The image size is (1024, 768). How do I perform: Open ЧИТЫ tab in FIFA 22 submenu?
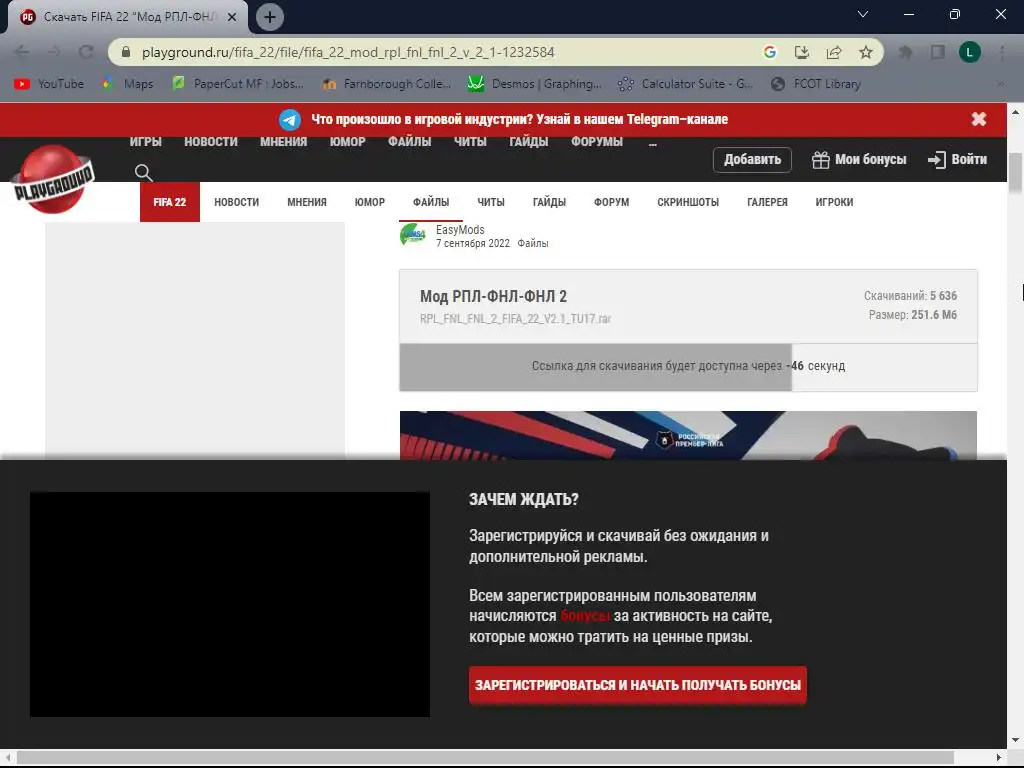point(491,202)
